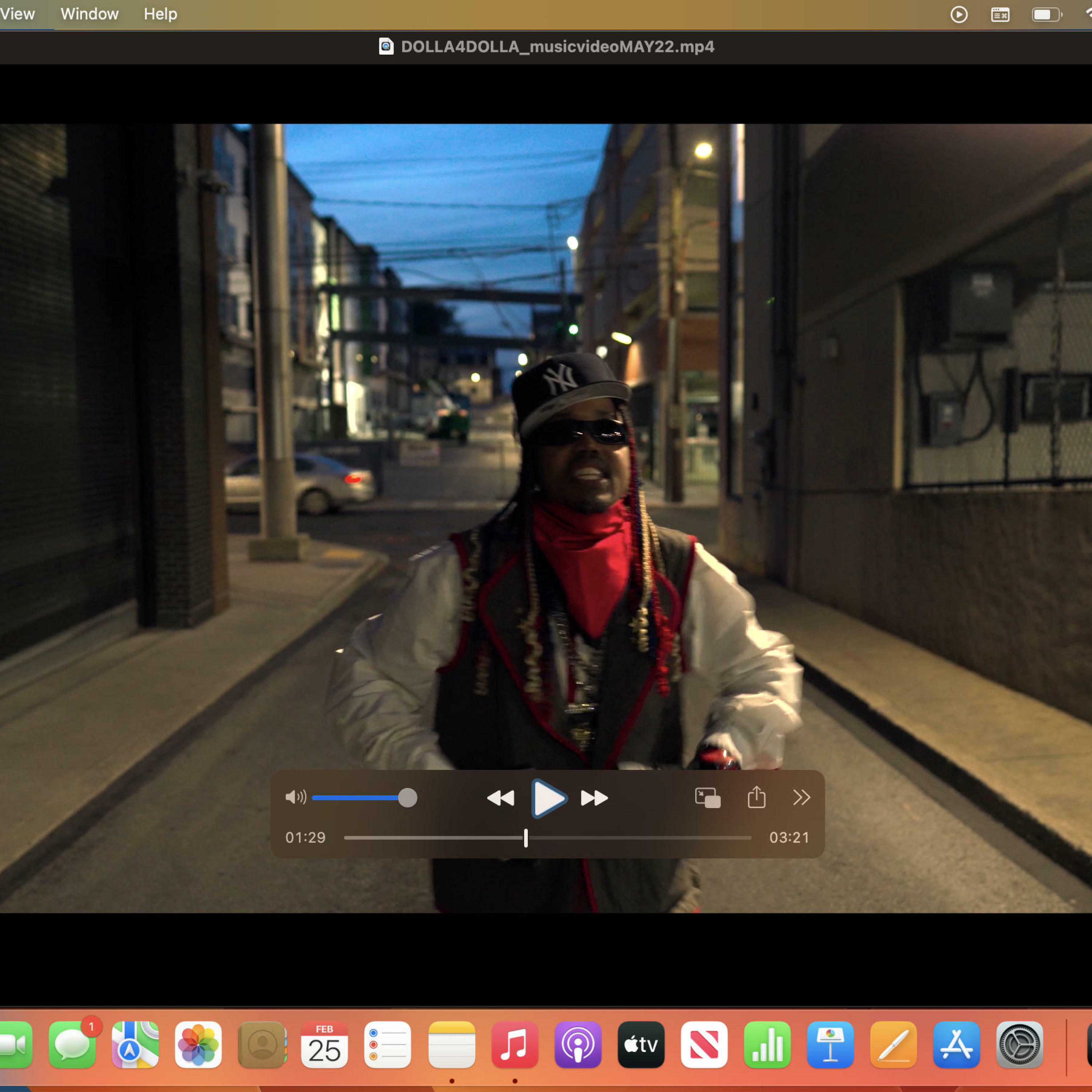
Task: Click the fast forward button
Action: click(594, 798)
